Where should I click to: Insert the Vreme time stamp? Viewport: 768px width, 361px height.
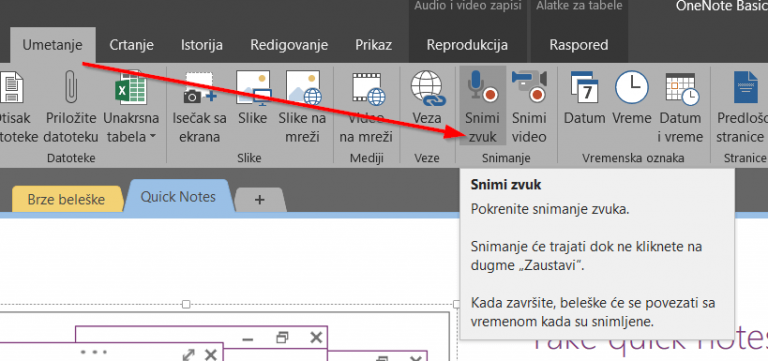coord(632,98)
